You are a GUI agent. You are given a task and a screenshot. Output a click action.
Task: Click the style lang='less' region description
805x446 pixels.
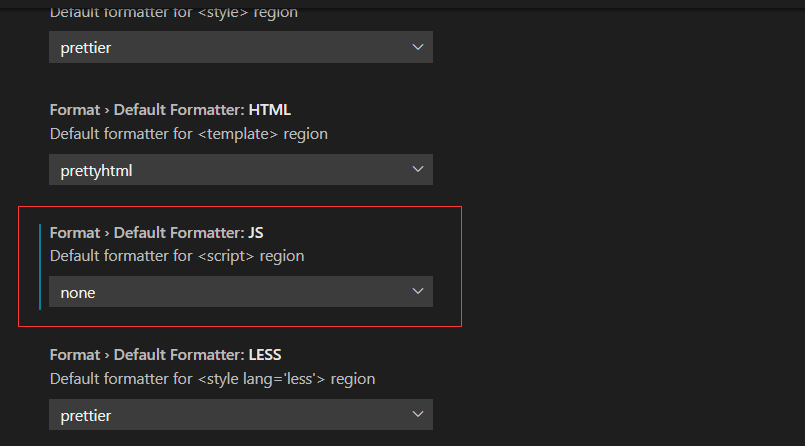point(212,379)
